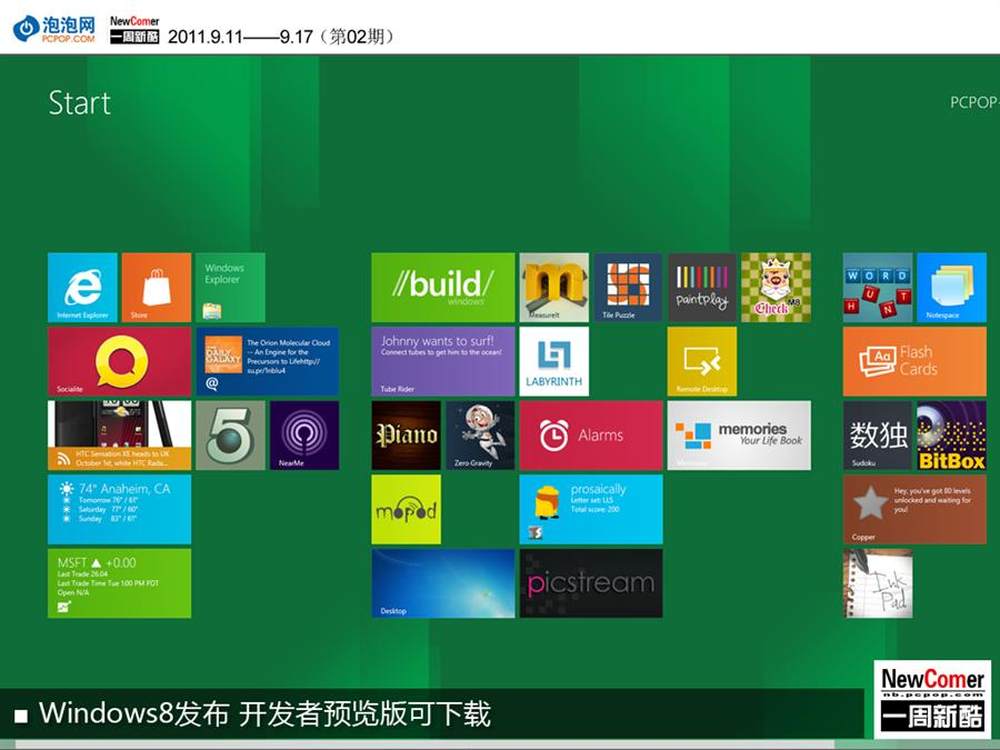The image size is (1000, 750).
Task: Open the HTC Sensation news feed tile
Action: coord(119,436)
